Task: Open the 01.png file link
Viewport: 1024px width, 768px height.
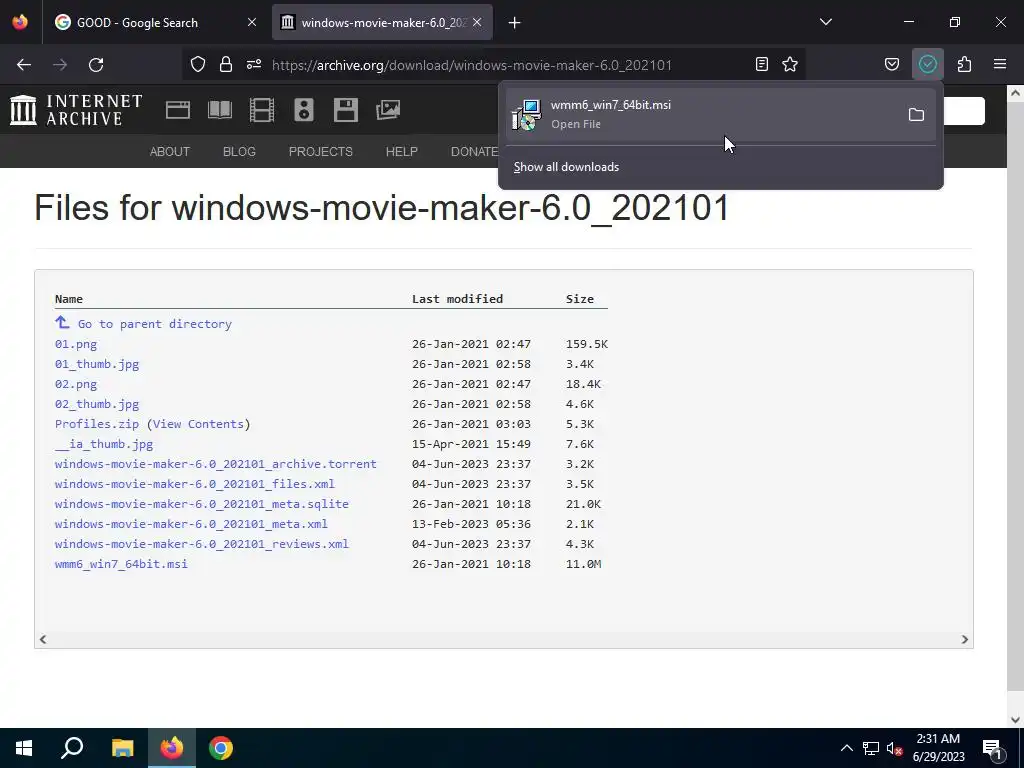Action: pyautogui.click(x=76, y=344)
